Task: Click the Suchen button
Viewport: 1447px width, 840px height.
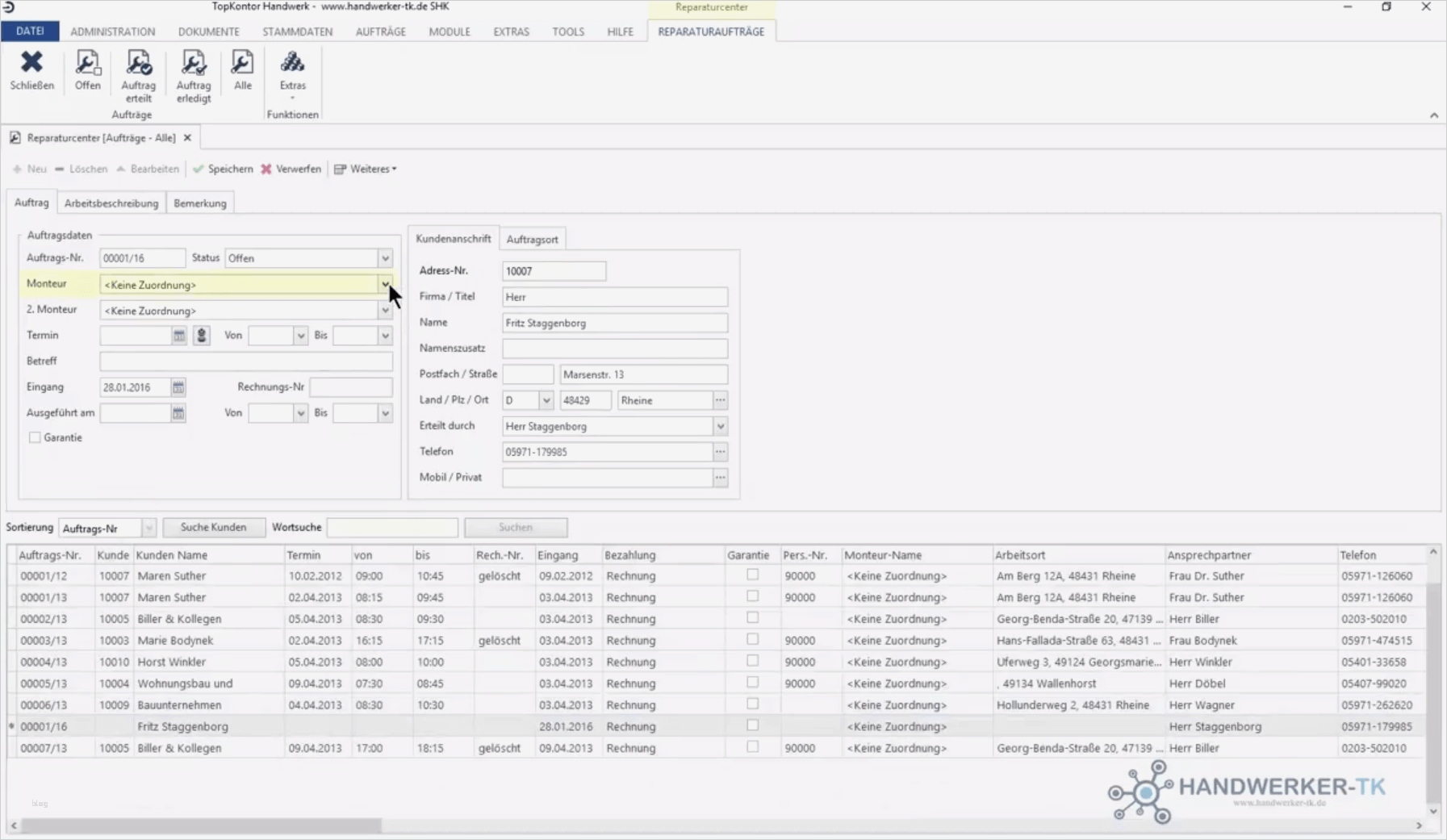Action: pyautogui.click(x=516, y=528)
